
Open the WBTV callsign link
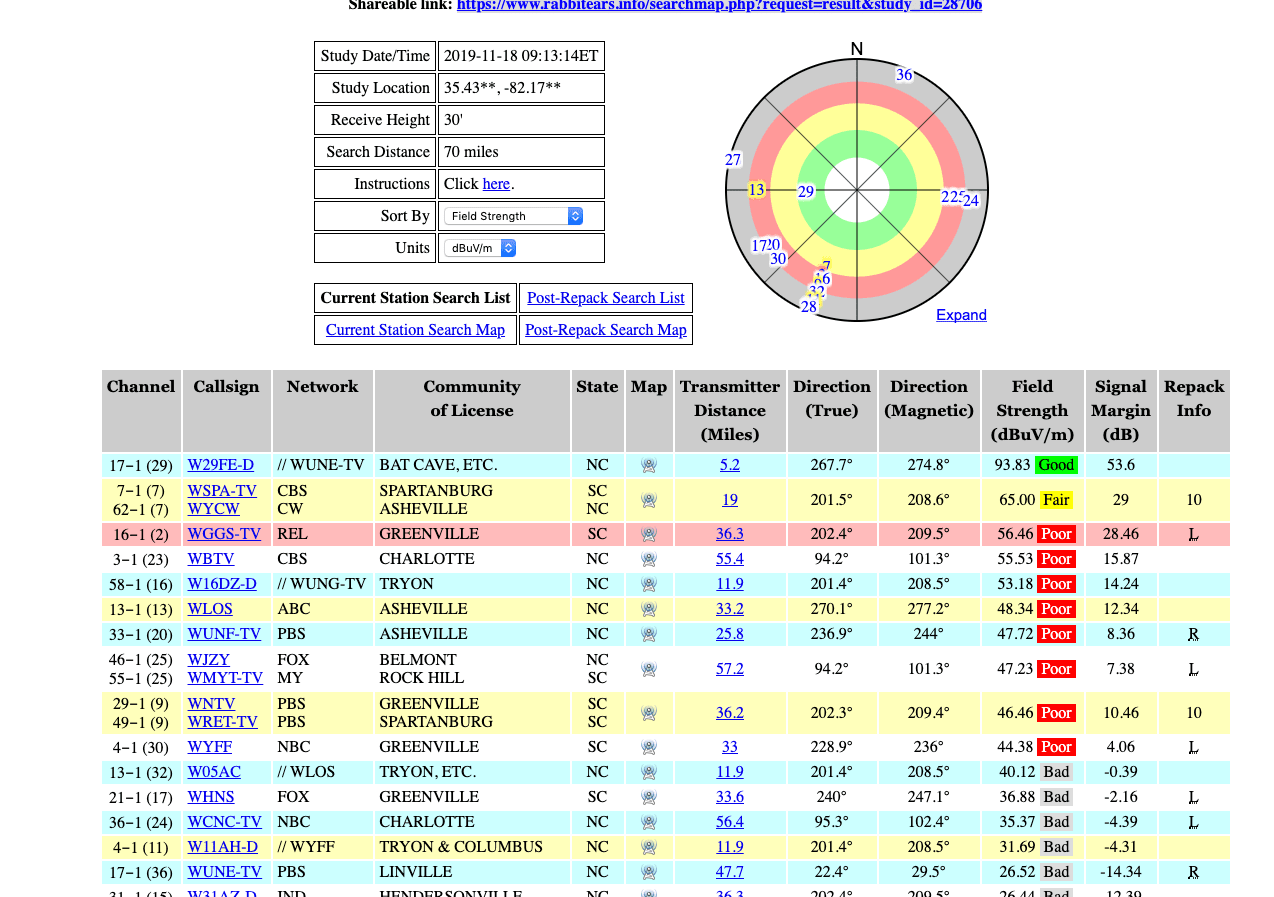pyautogui.click(x=211, y=559)
